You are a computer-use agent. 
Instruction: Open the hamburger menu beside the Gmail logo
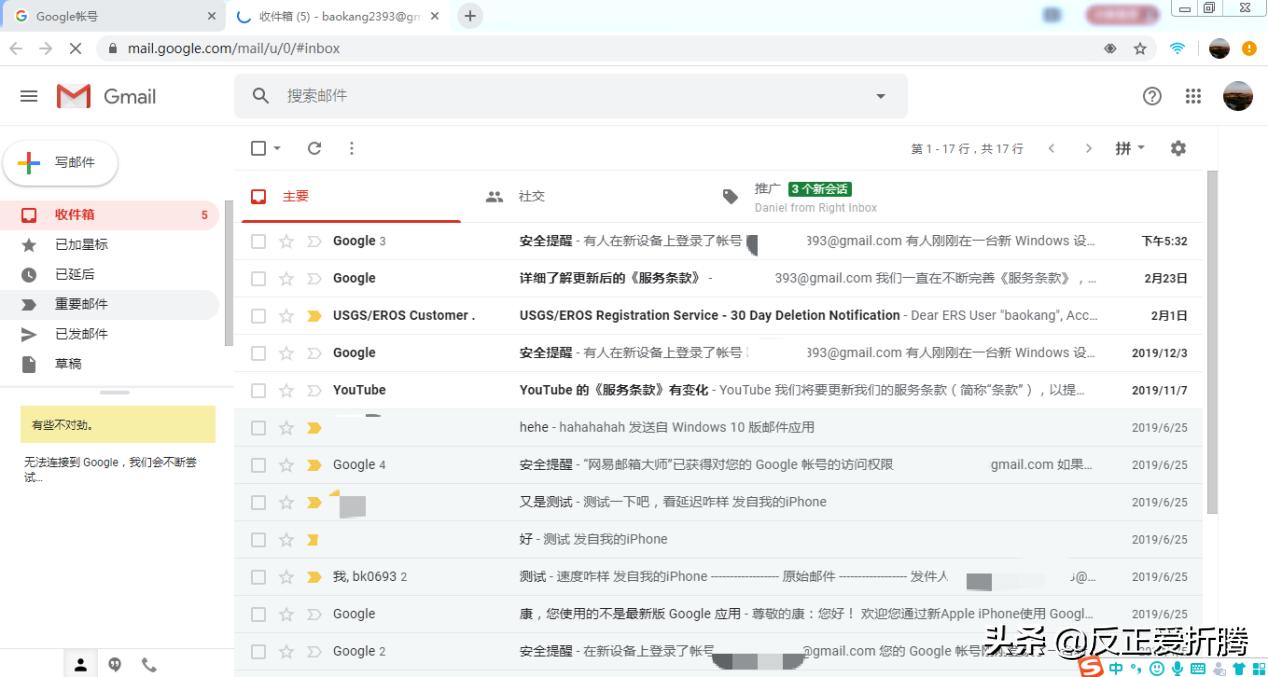[28, 96]
